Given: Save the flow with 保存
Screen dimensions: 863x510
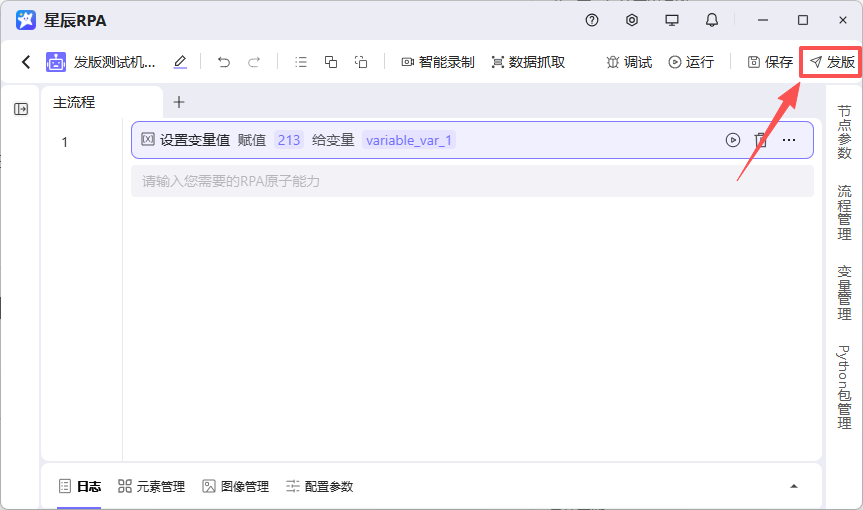Looking at the screenshot, I should pos(770,62).
